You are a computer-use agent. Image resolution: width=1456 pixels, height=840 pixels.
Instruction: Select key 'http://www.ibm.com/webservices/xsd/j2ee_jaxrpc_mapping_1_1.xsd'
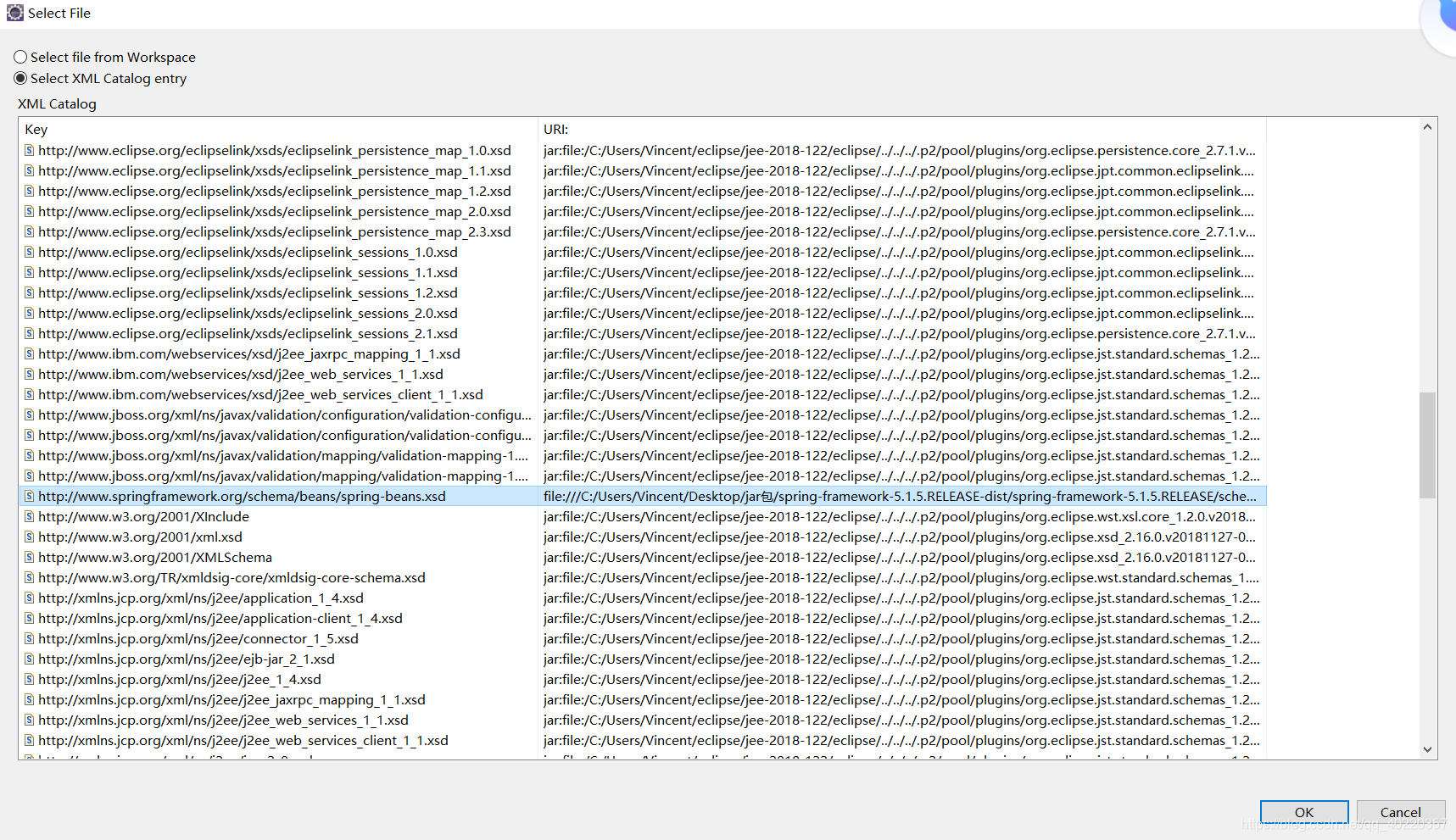[249, 354]
